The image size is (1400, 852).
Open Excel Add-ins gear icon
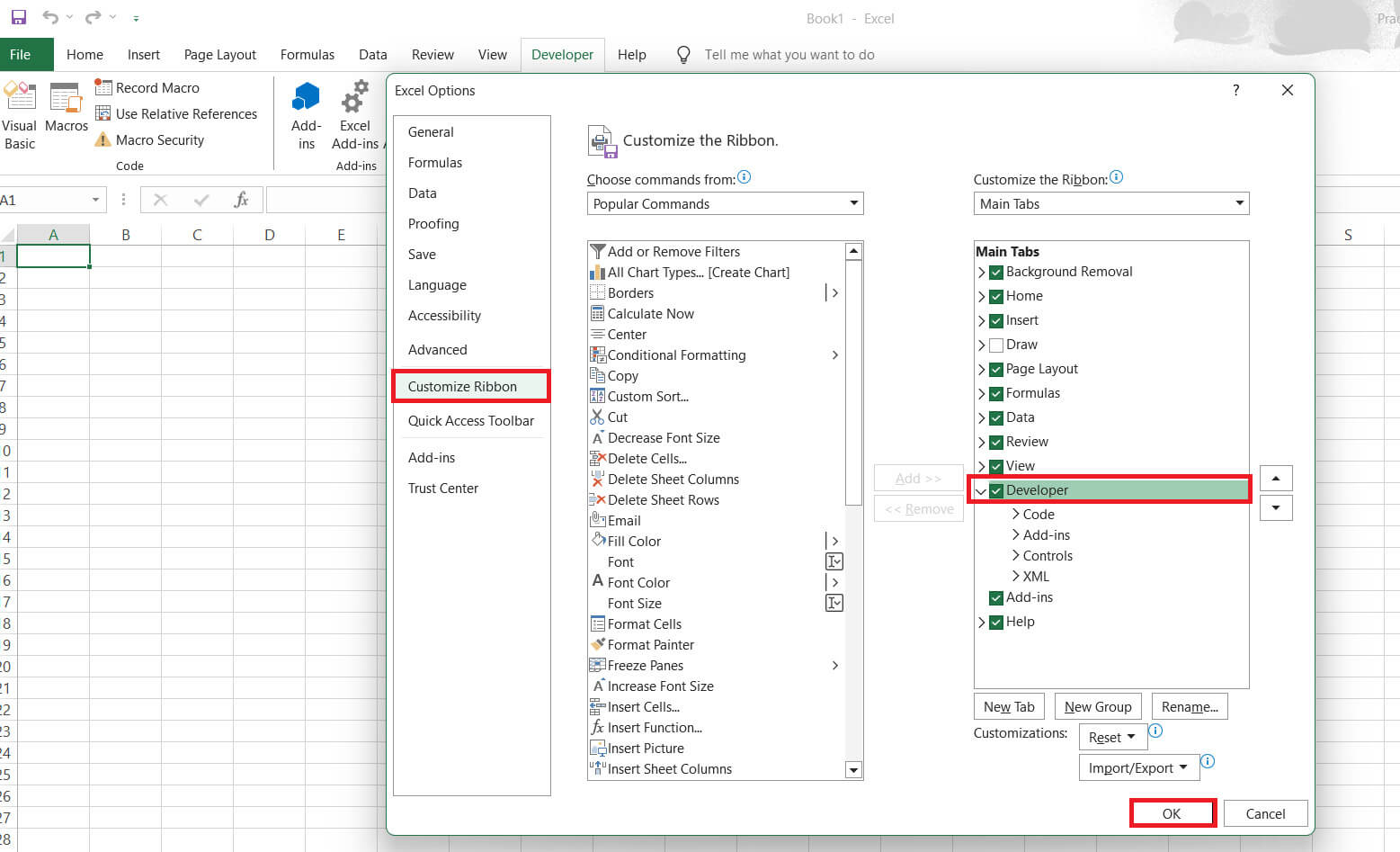(x=355, y=96)
